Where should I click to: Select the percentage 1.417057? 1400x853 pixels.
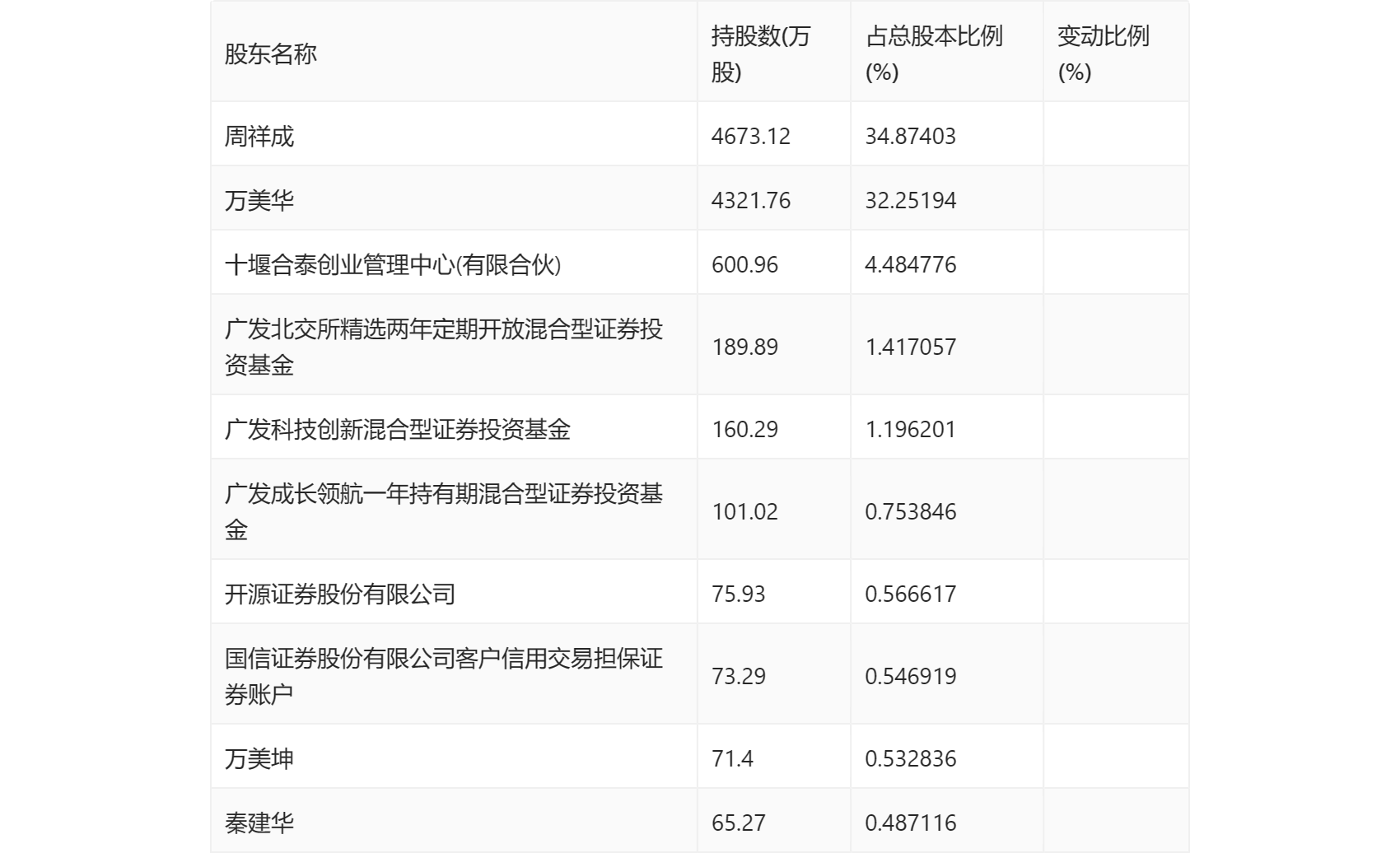coord(911,347)
